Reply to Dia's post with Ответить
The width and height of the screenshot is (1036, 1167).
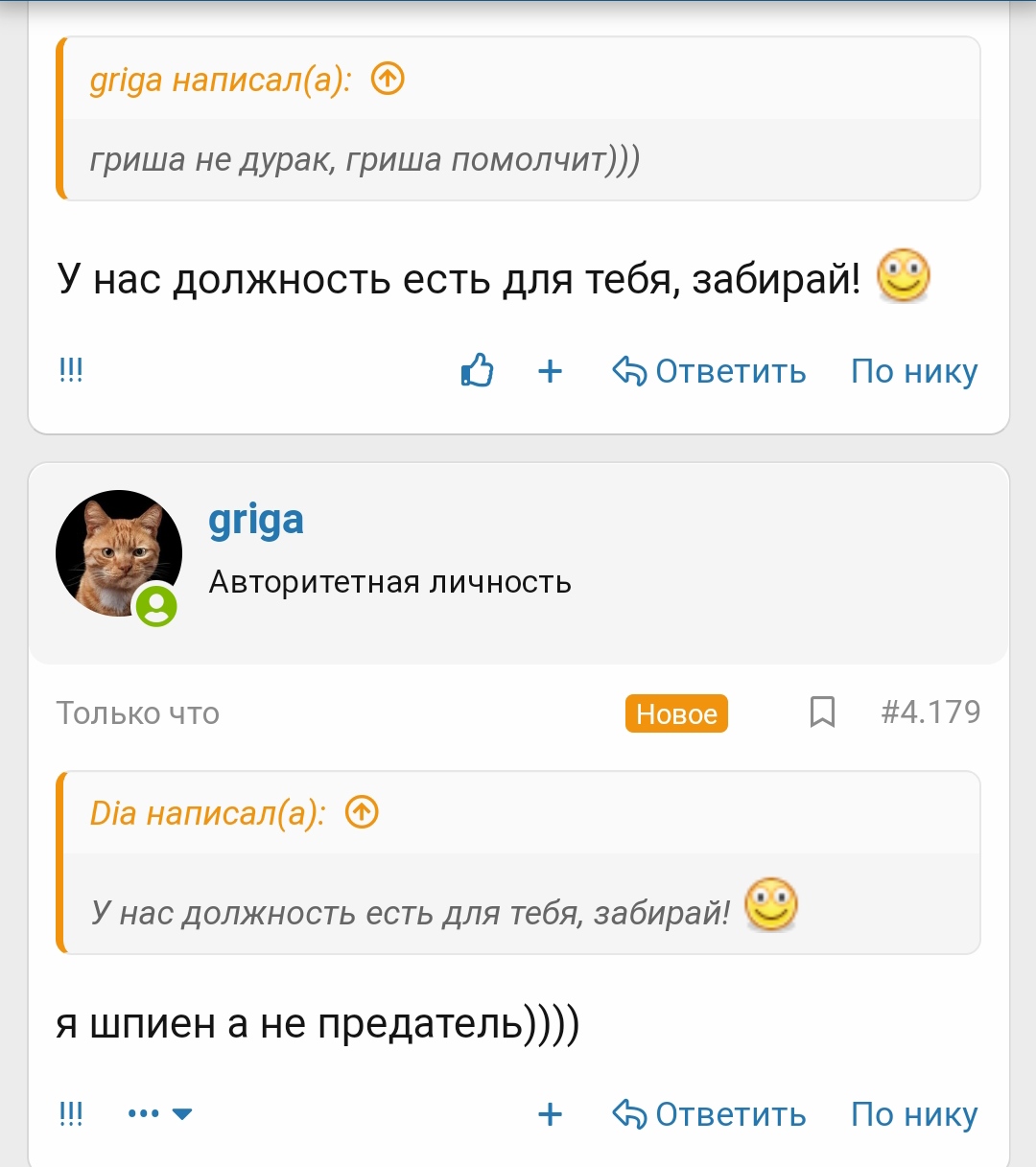click(x=710, y=371)
